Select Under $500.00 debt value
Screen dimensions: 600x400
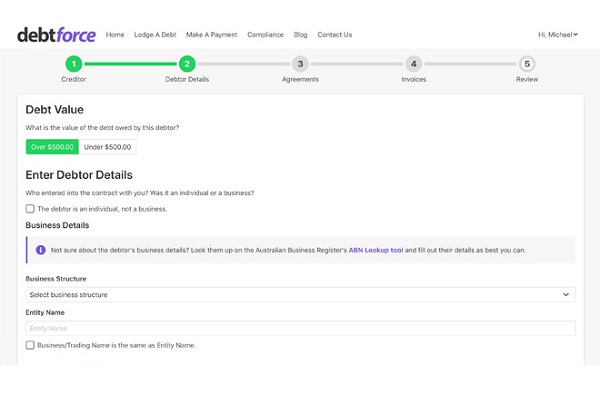point(108,147)
